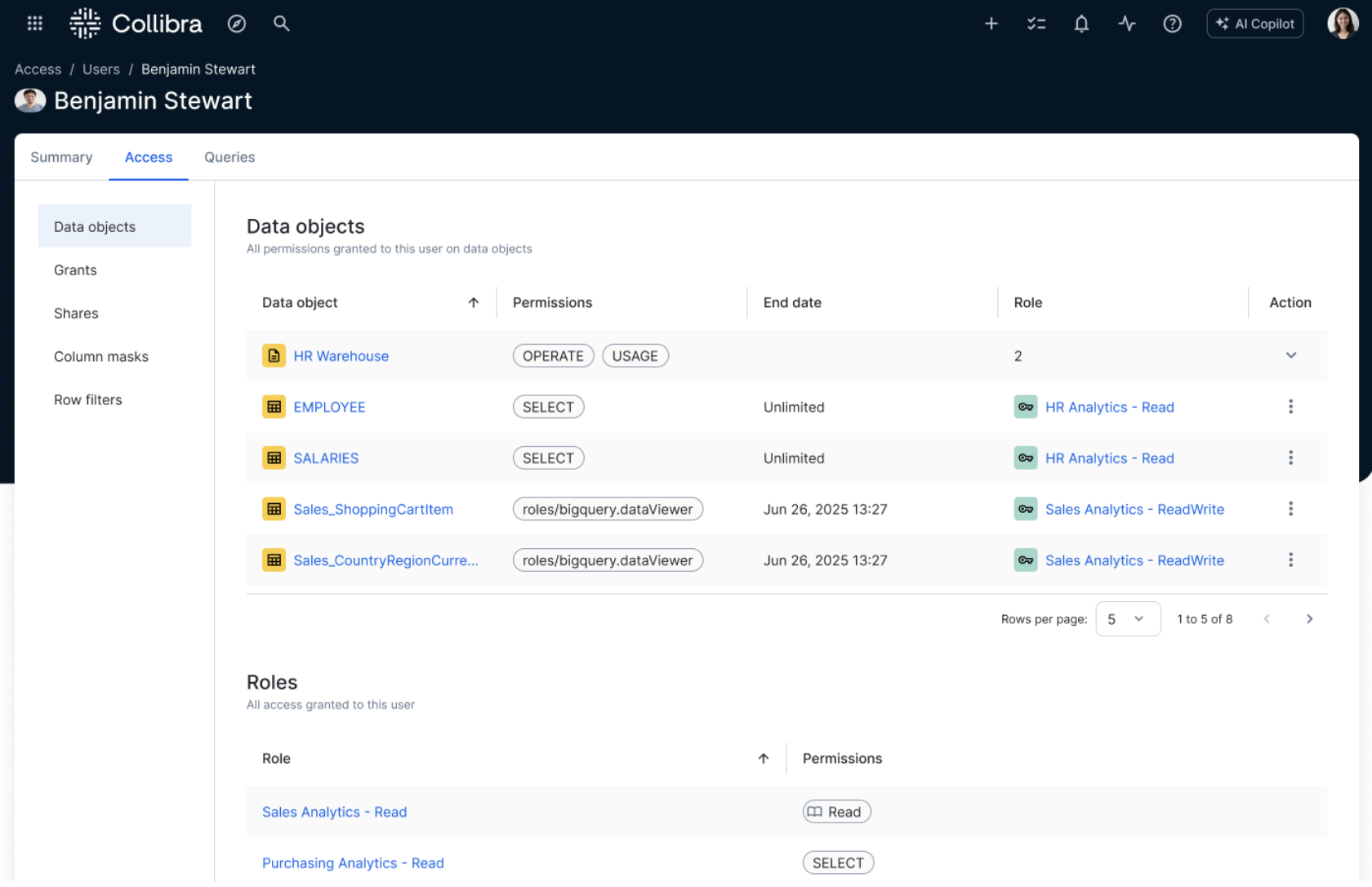Open the AI Copilot button

coord(1254,24)
